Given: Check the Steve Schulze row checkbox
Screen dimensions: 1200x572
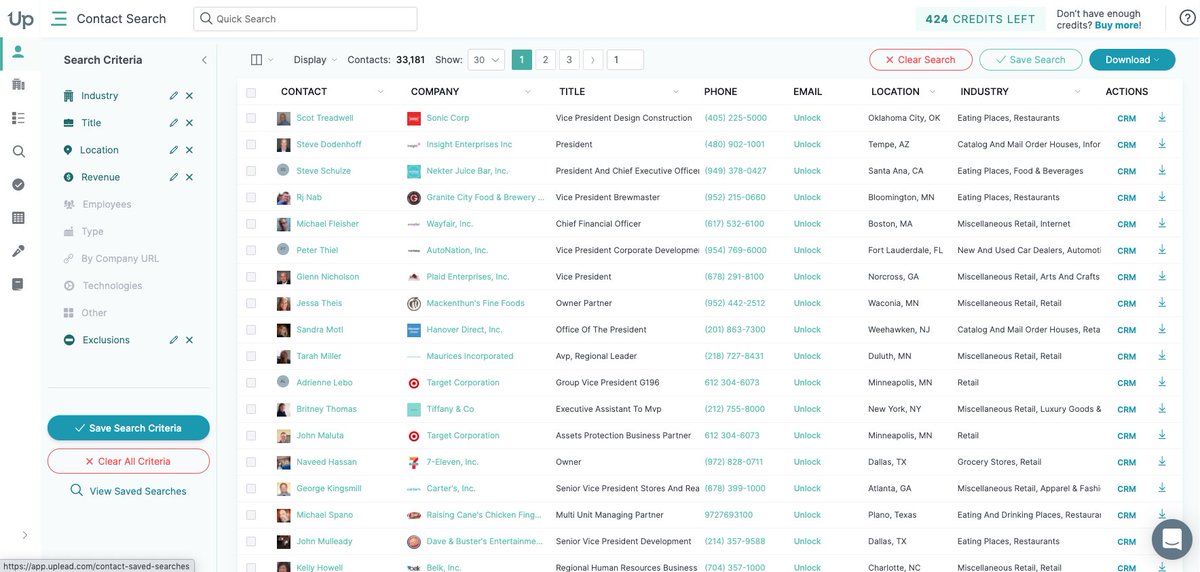Looking at the screenshot, I should coord(251,171).
